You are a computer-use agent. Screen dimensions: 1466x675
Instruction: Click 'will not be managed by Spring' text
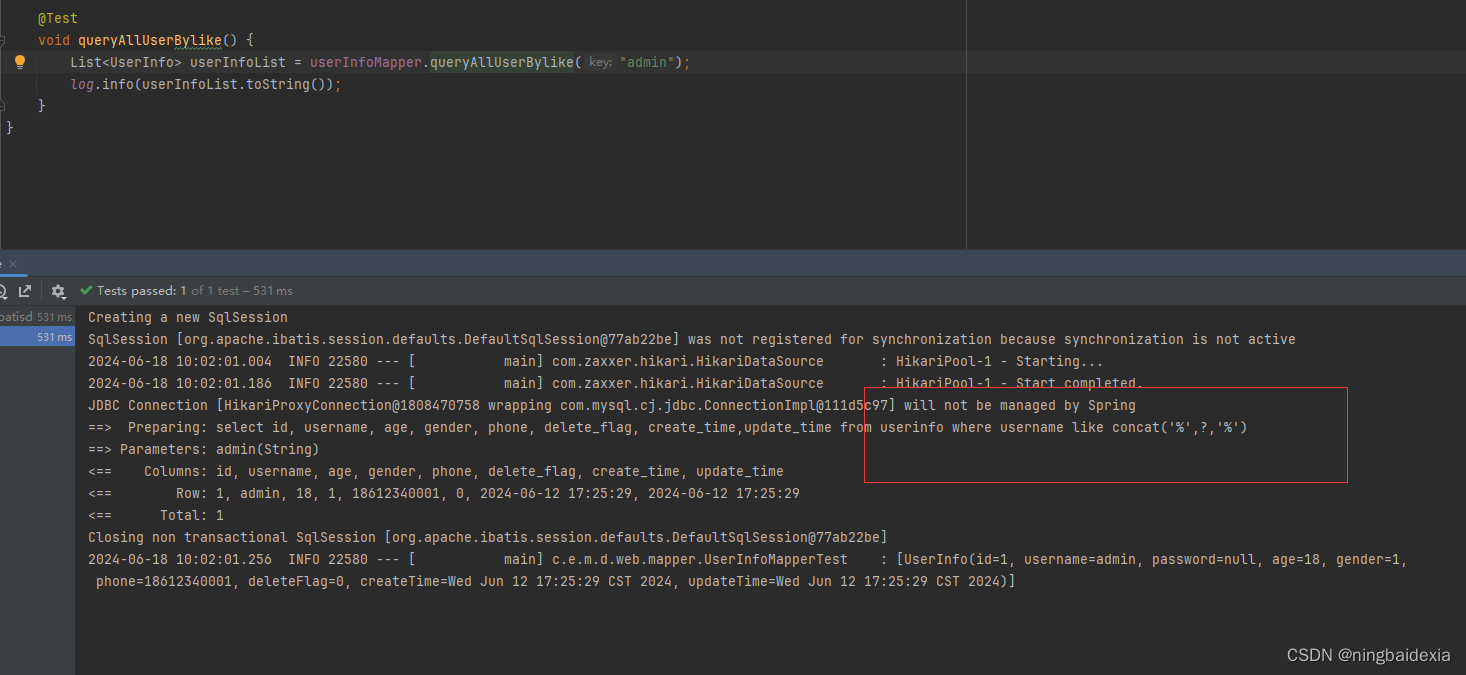click(1020, 405)
